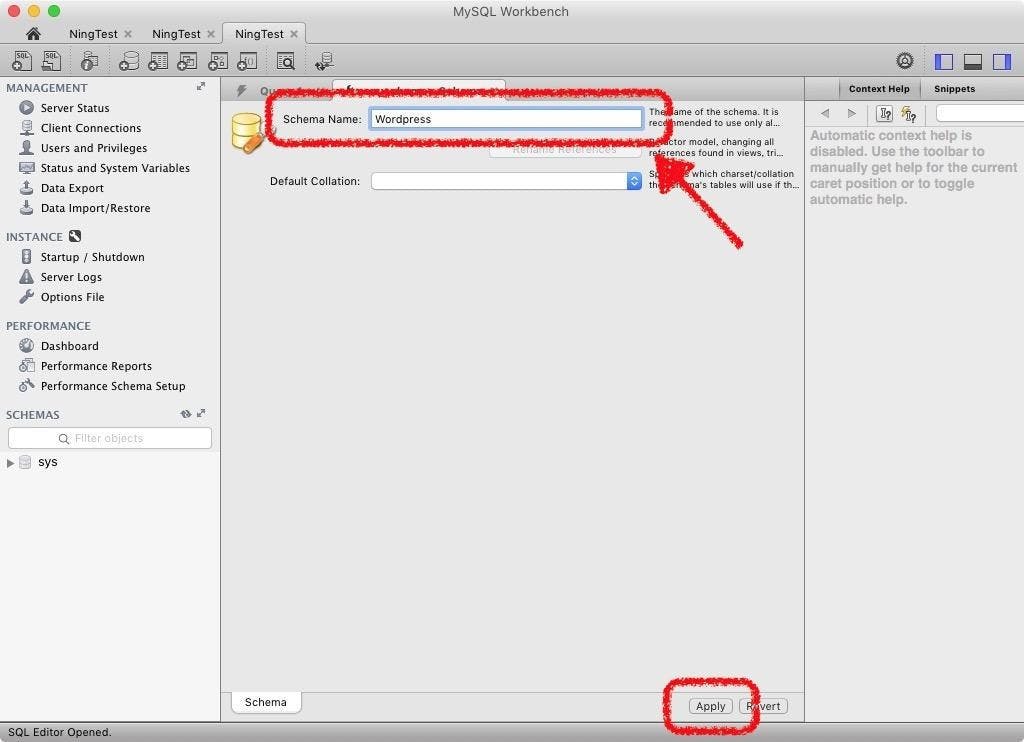This screenshot has height=742, width=1024.
Task: Click the query tab lightning icon
Action: pos(242,90)
